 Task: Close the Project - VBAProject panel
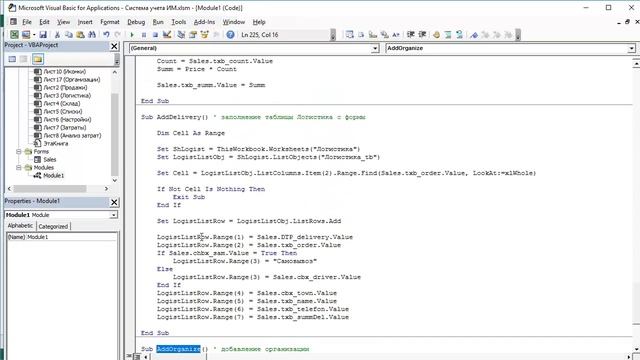click(x=114, y=46)
